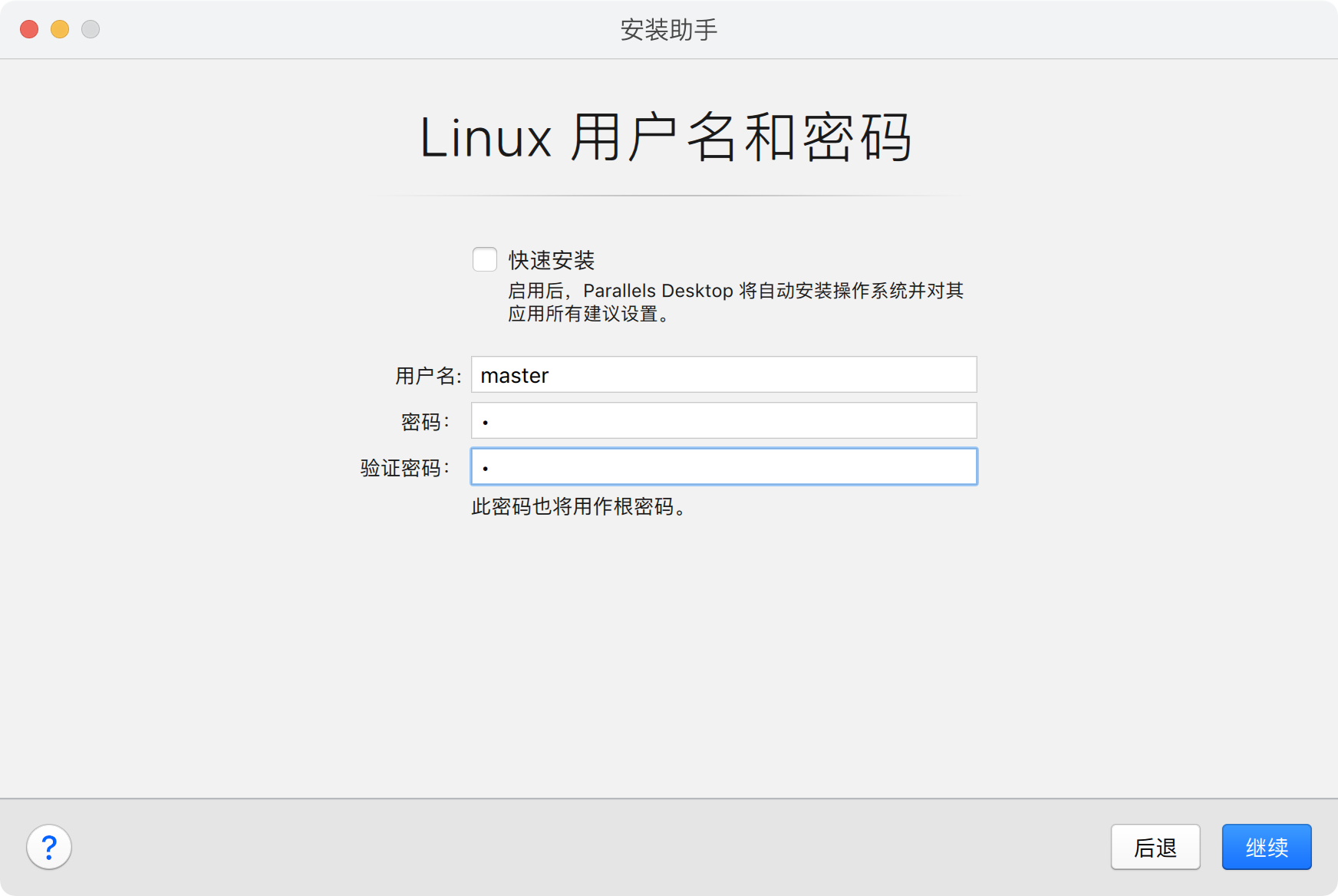The width and height of the screenshot is (1338, 896).
Task: Focus the 密码 password field
Action: [723, 420]
